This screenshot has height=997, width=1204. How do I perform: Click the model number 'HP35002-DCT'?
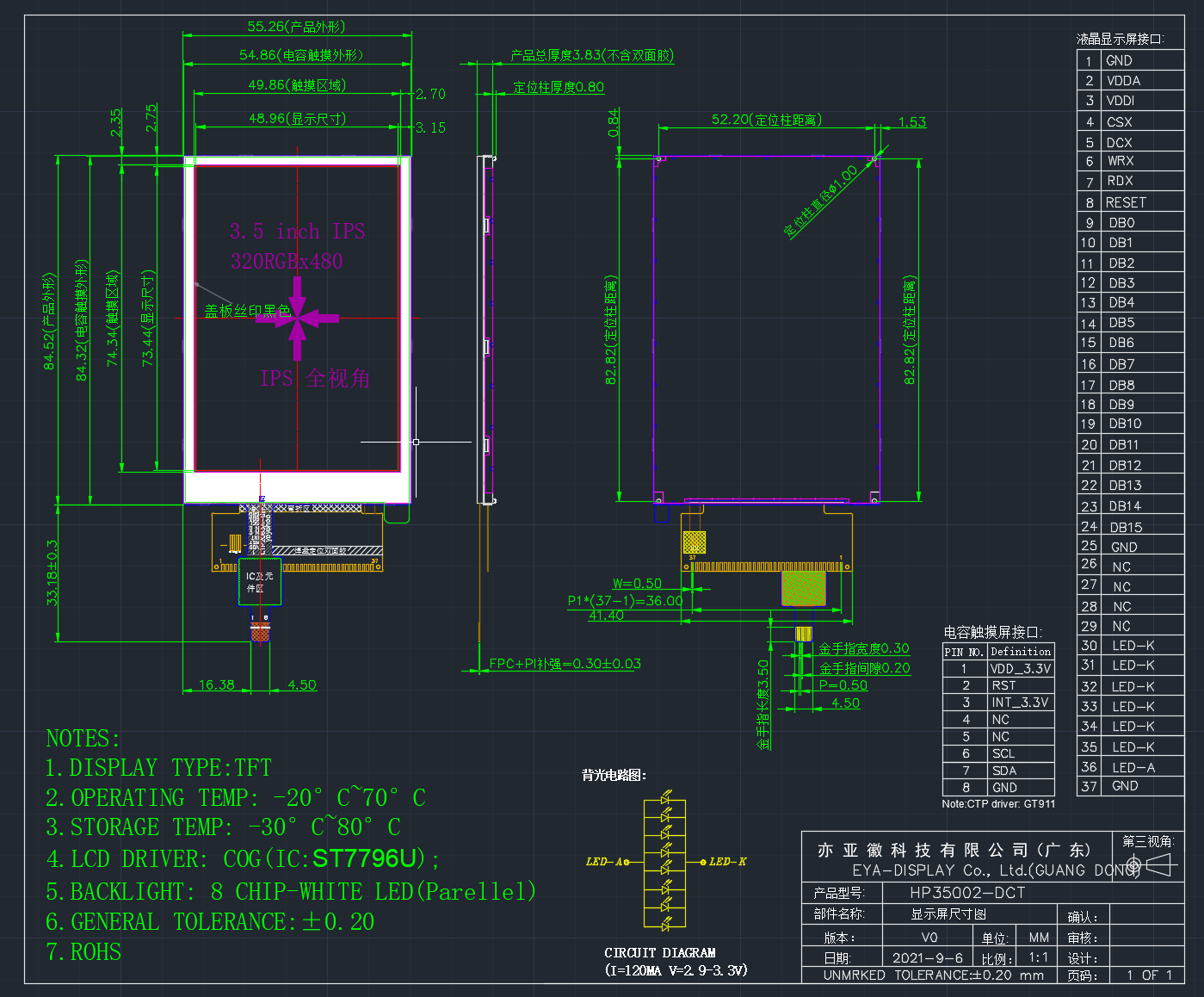[967, 893]
